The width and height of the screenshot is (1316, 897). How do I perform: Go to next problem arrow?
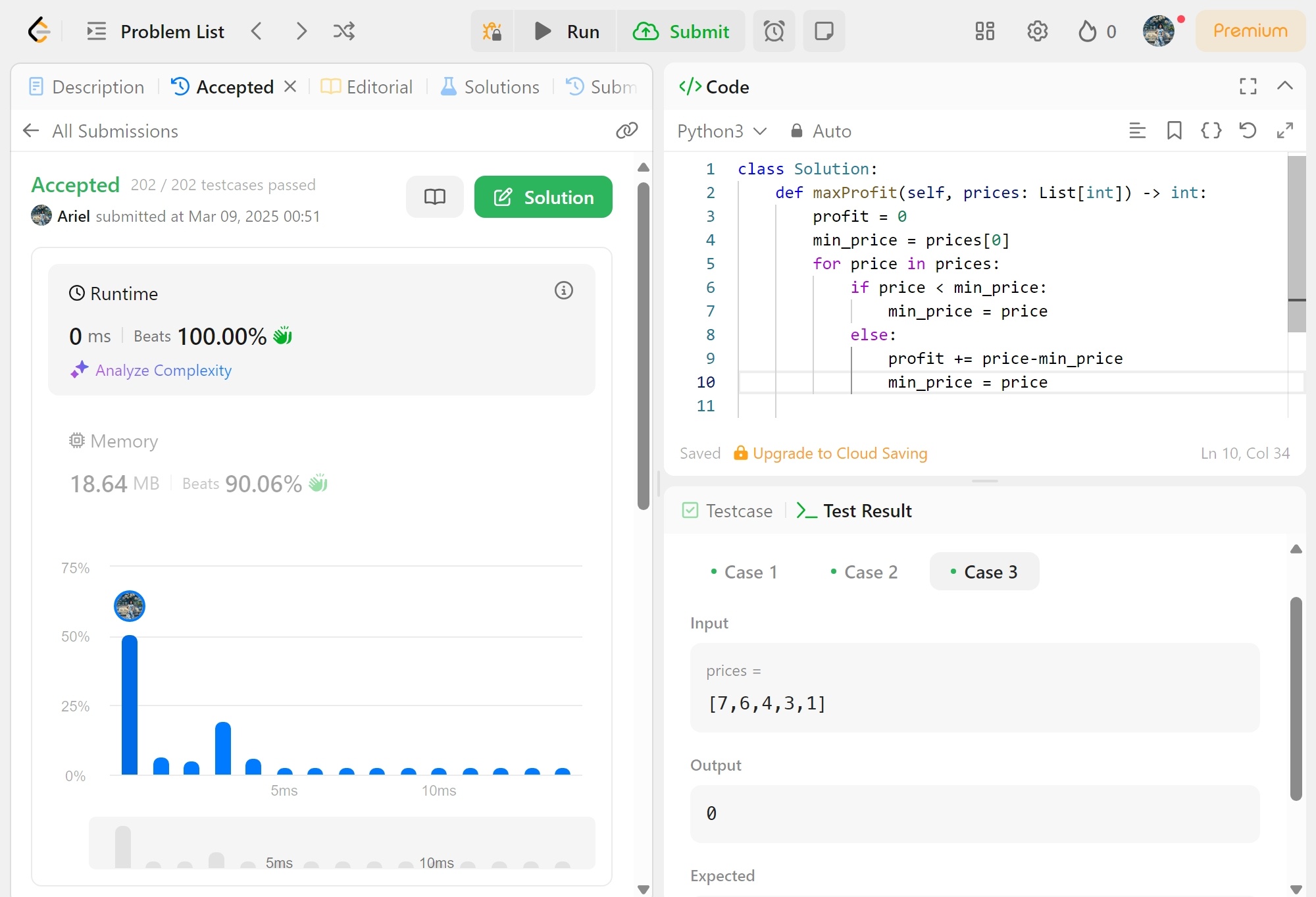301,31
